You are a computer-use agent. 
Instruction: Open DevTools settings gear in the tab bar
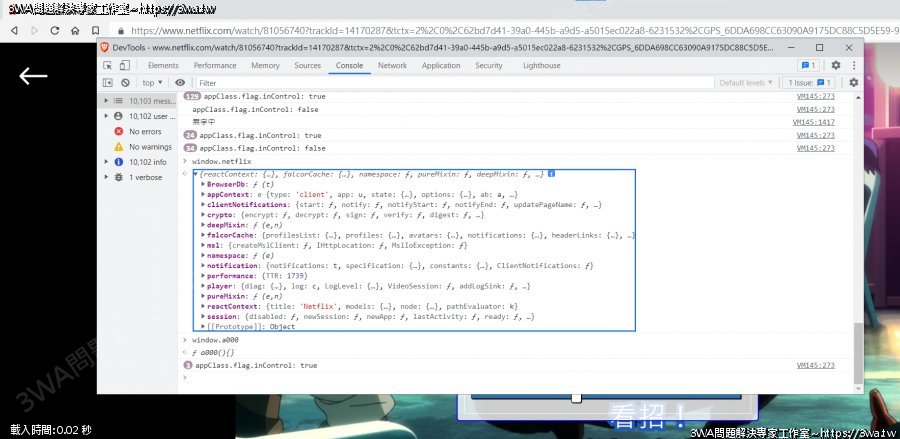point(836,66)
